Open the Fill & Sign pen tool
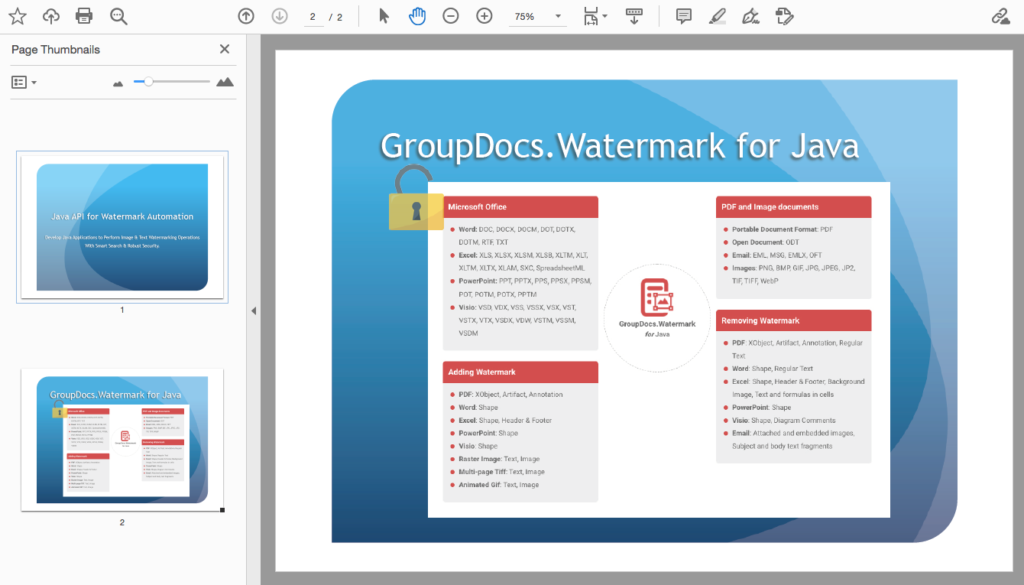 pos(749,15)
